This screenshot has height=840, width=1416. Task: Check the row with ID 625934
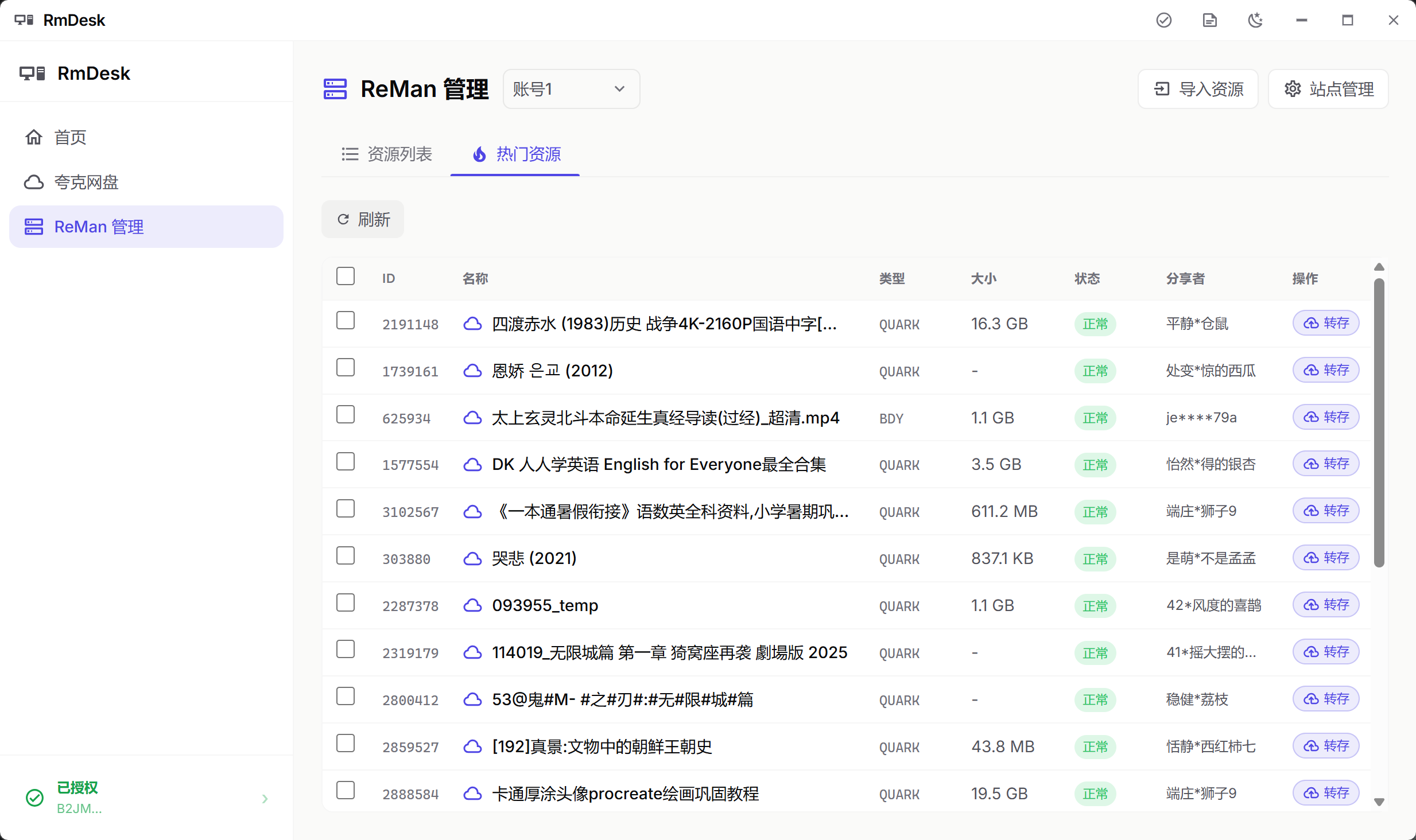[x=346, y=414]
